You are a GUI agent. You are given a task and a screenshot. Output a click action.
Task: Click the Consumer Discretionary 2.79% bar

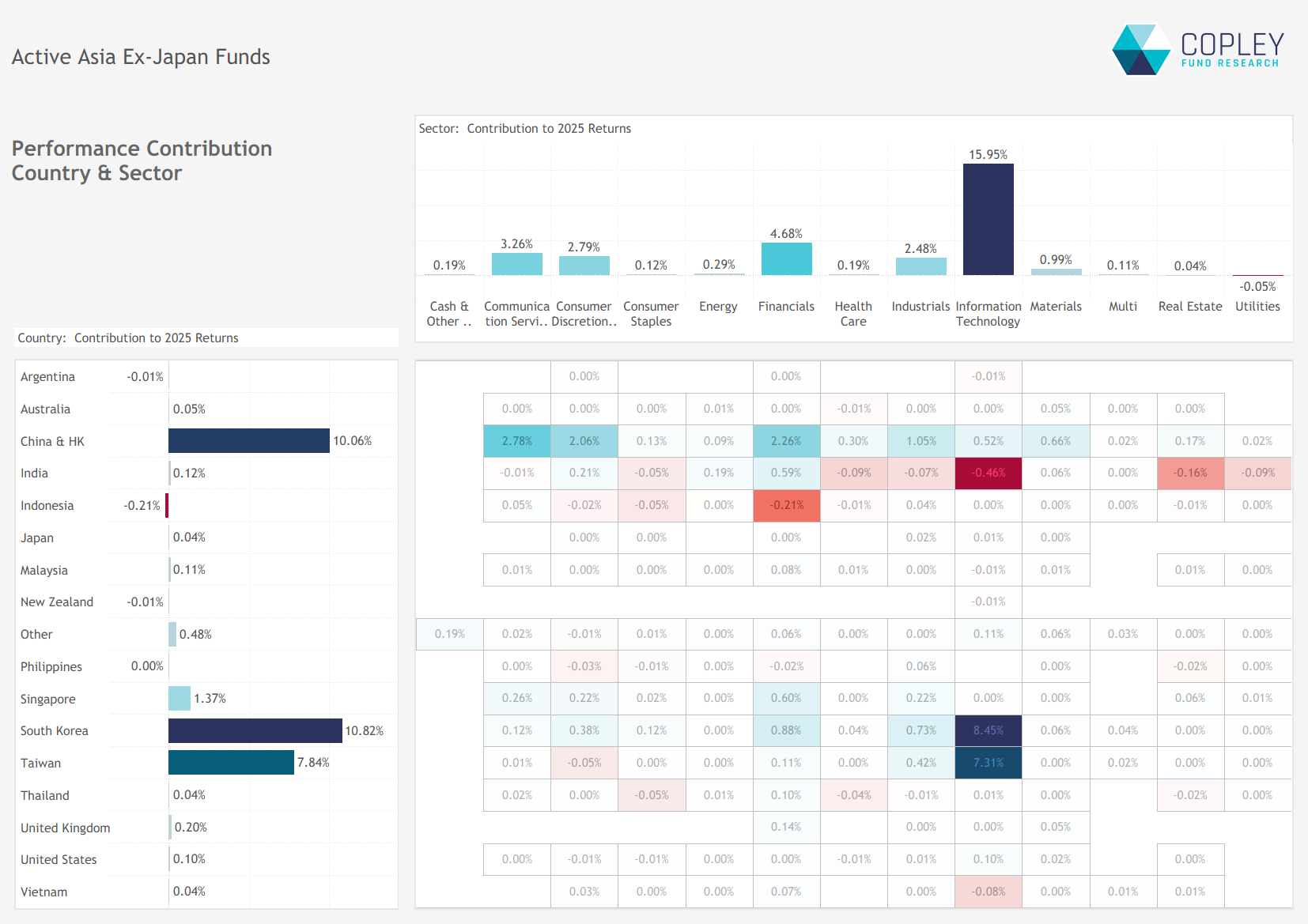click(584, 266)
